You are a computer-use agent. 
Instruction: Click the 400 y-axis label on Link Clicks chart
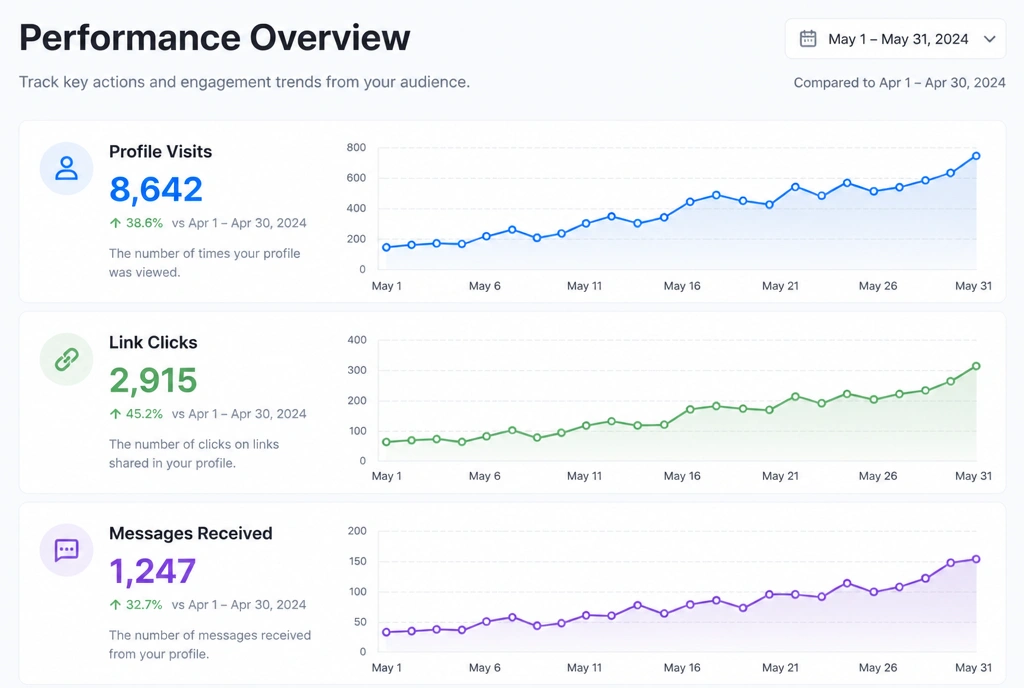coord(357,340)
